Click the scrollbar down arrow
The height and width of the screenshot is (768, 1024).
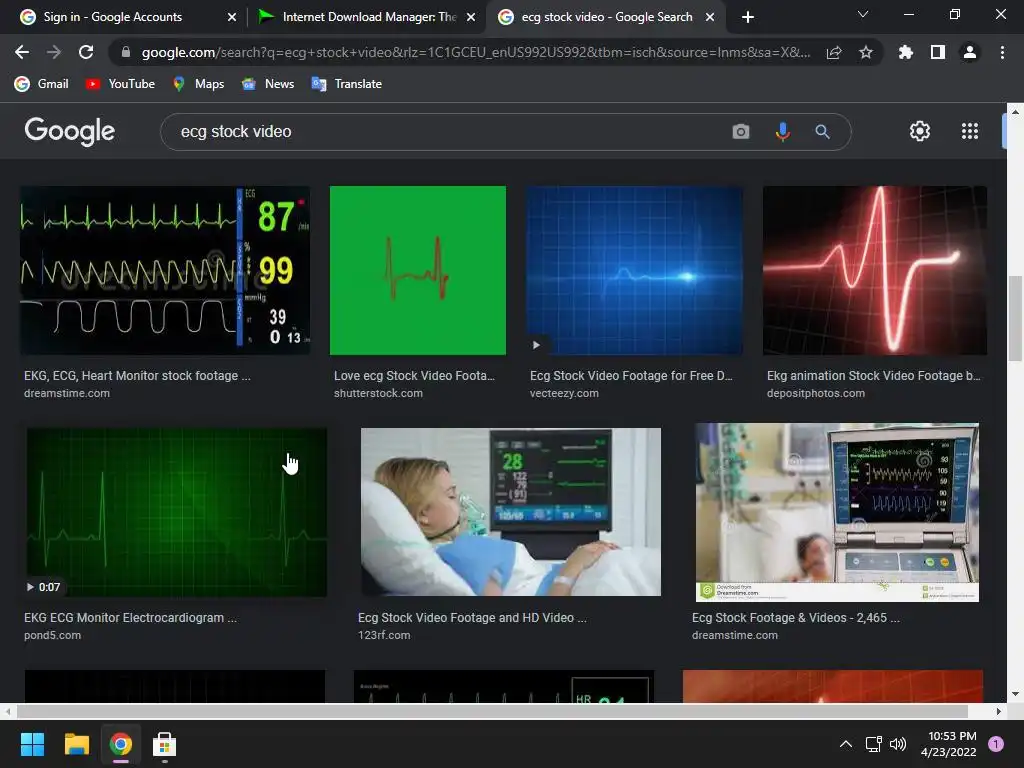click(x=1015, y=694)
